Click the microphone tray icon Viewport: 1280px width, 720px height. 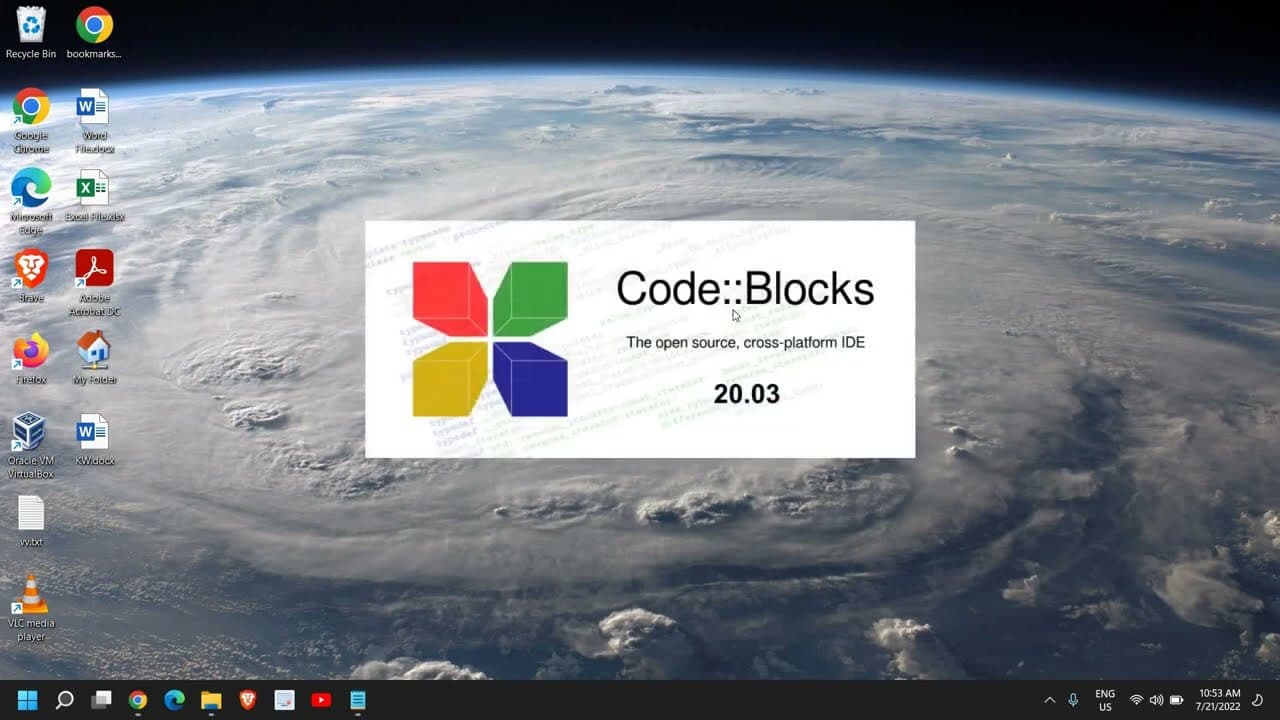pyautogui.click(x=1074, y=700)
